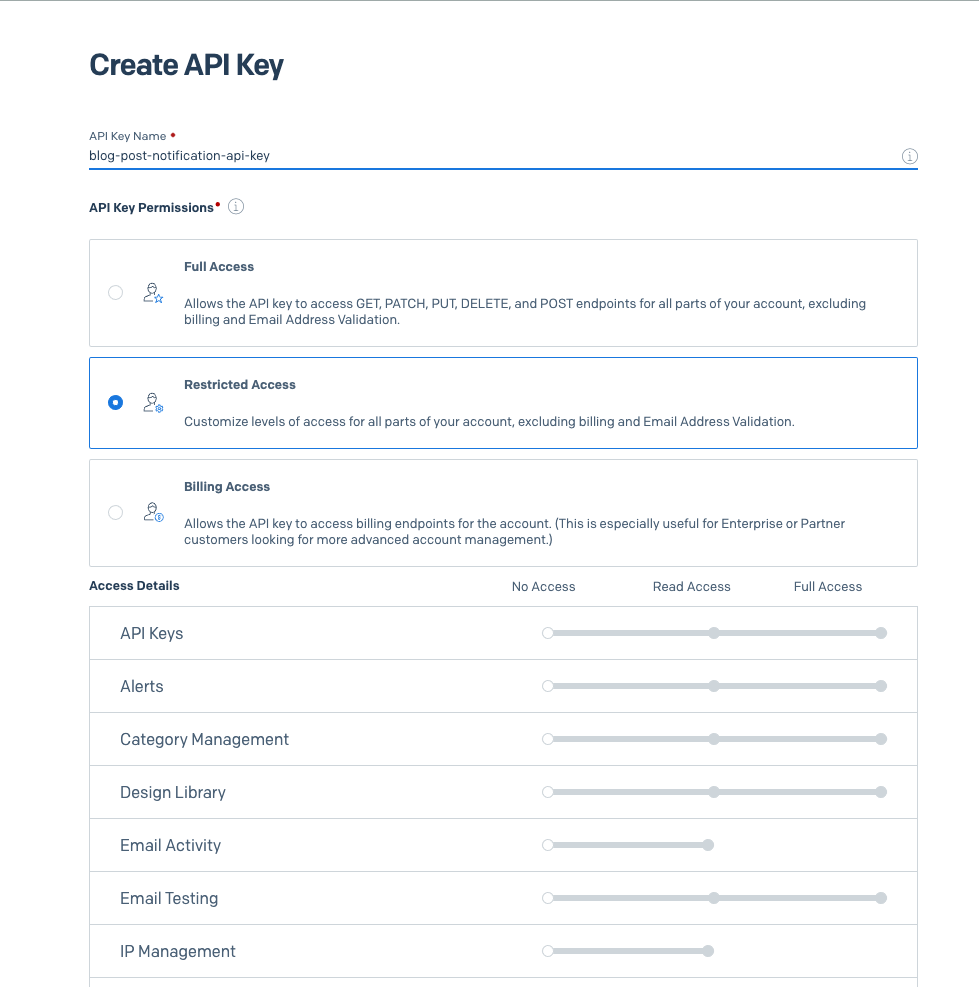
Task: Click the No Access column header
Action: (x=543, y=587)
